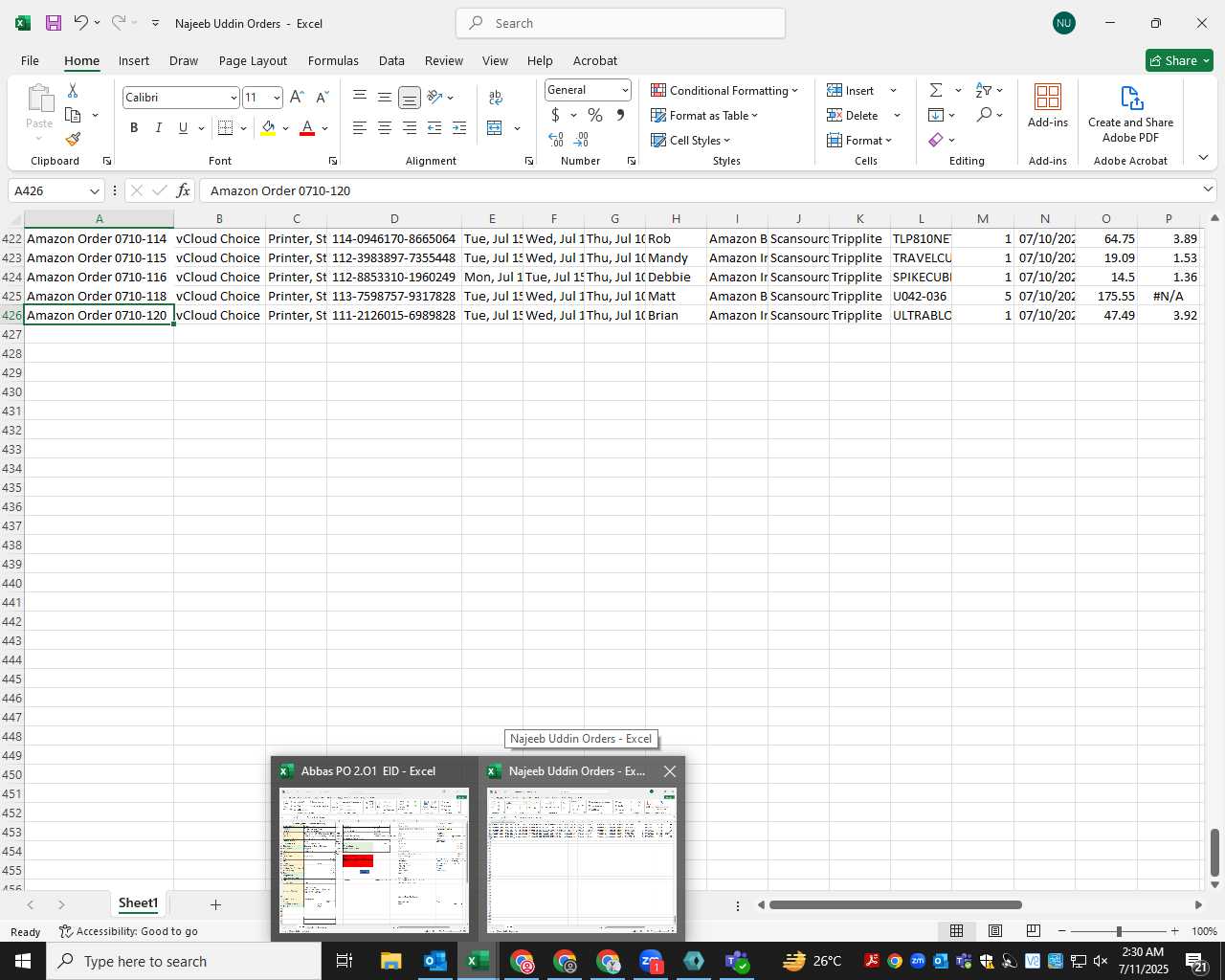
Task: Apply Accounting dollar number format
Action: pyautogui.click(x=555, y=115)
